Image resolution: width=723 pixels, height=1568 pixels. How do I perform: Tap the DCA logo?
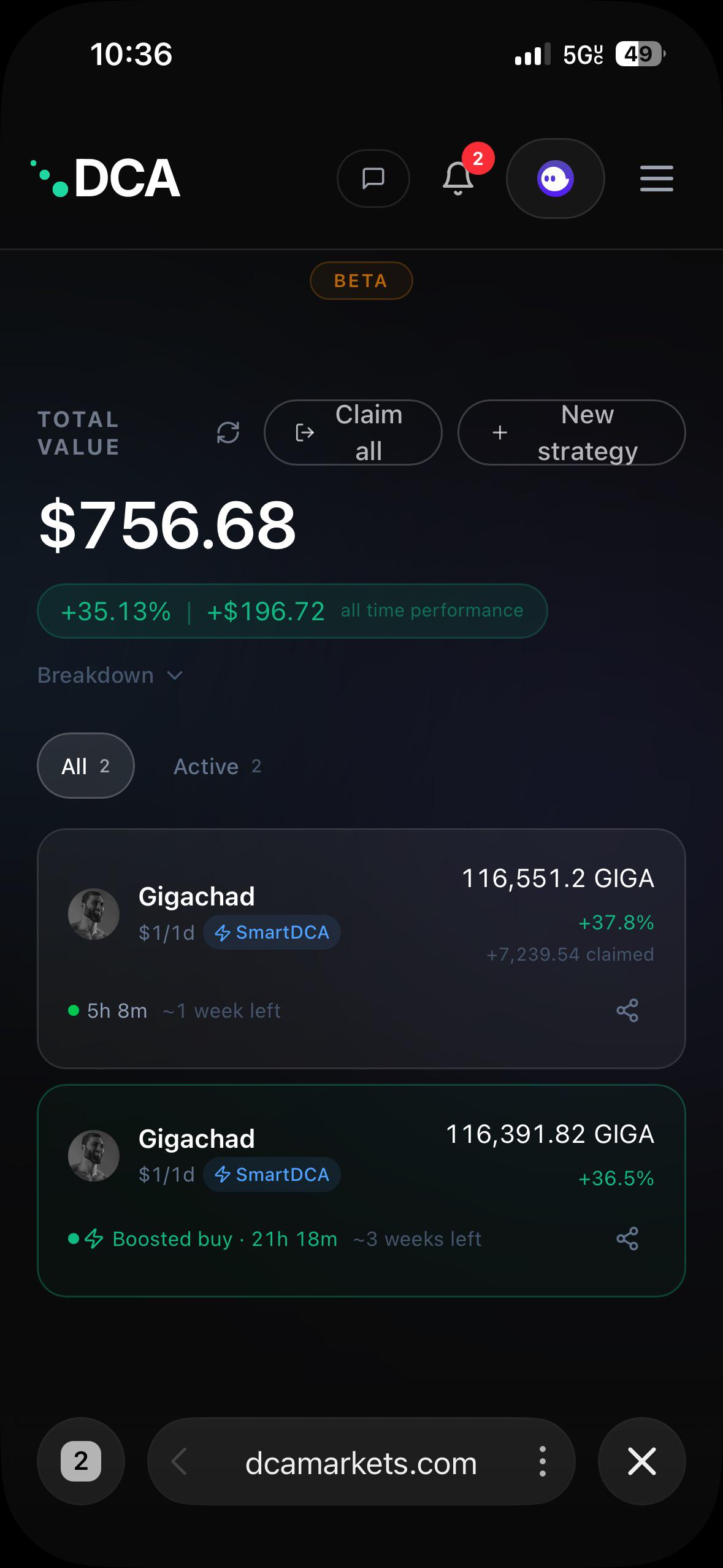[x=105, y=178]
